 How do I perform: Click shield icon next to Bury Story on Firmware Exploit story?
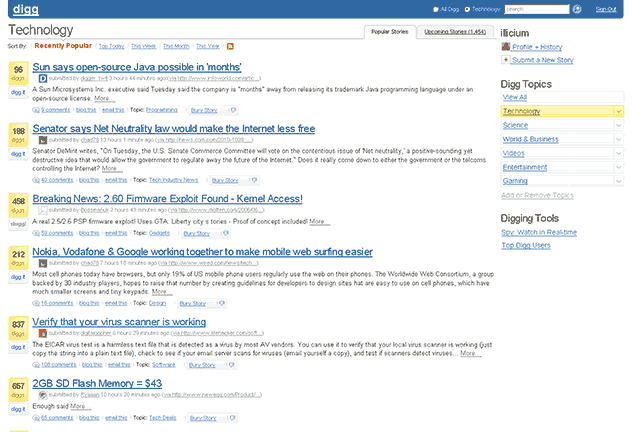click(226, 233)
